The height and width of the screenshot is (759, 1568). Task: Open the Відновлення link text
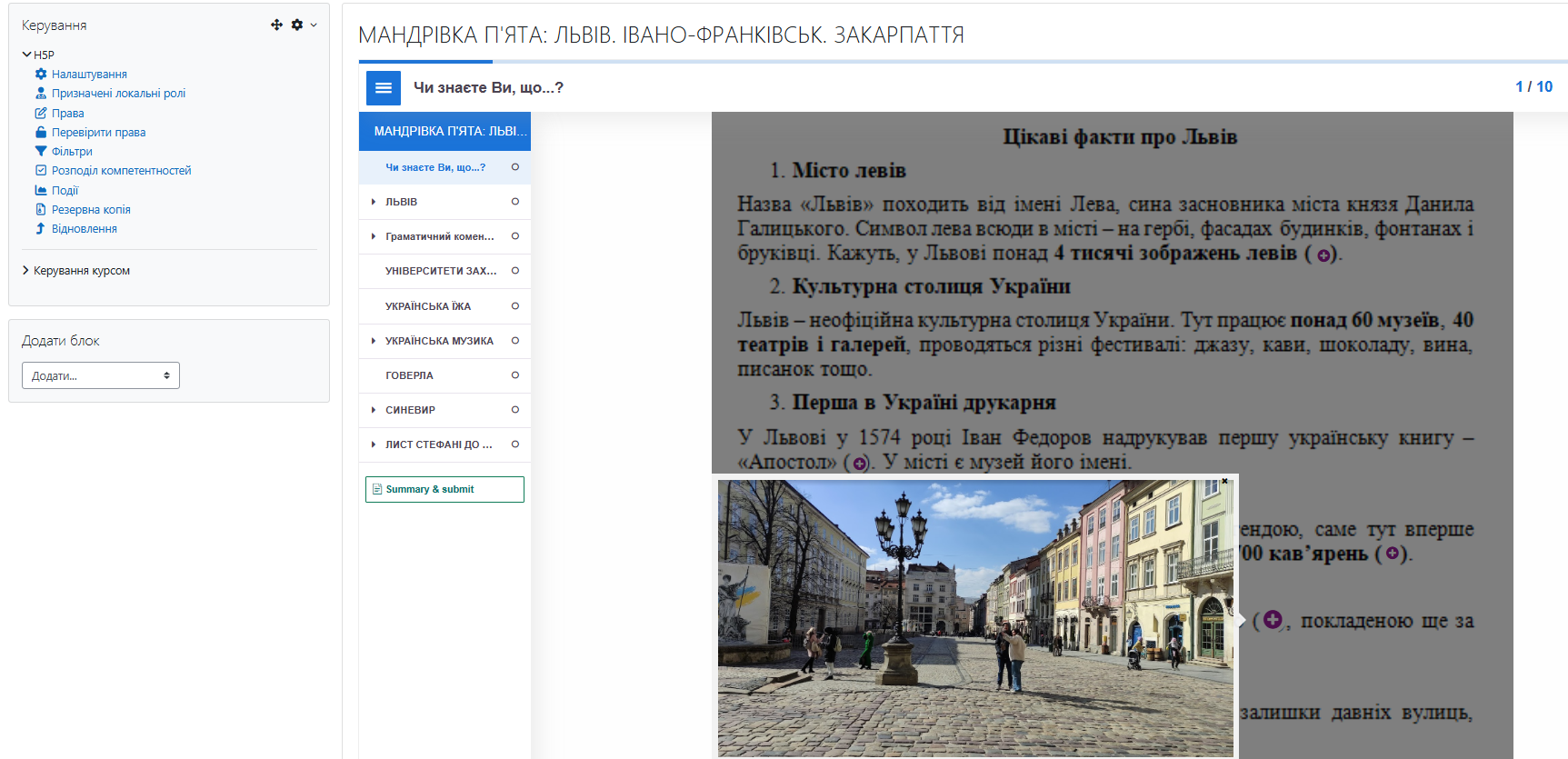pos(85,228)
